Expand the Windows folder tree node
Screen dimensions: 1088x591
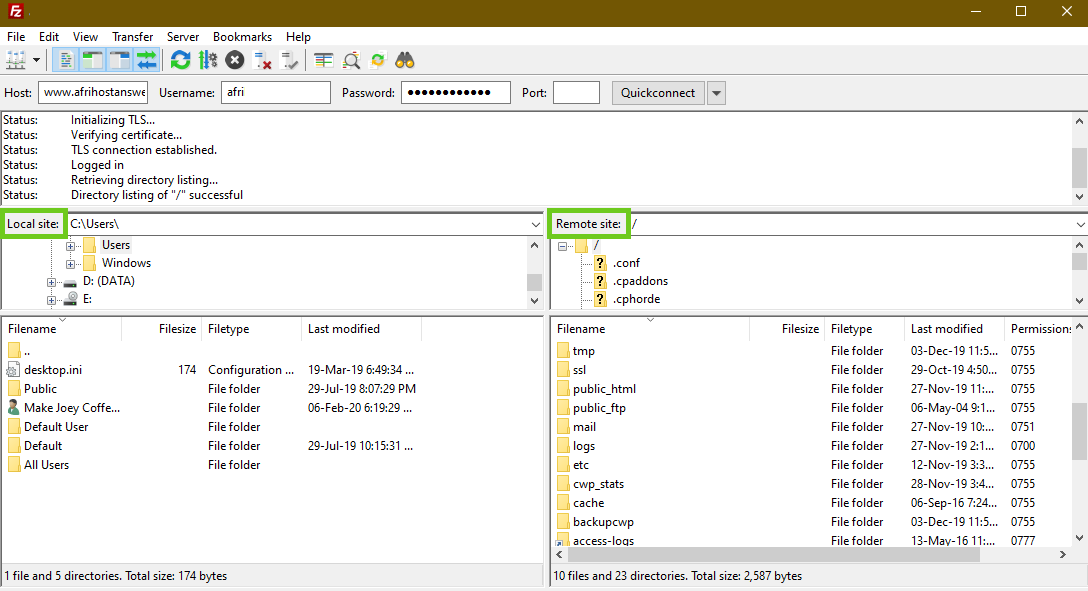pyautogui.click(x=71, y=264)
